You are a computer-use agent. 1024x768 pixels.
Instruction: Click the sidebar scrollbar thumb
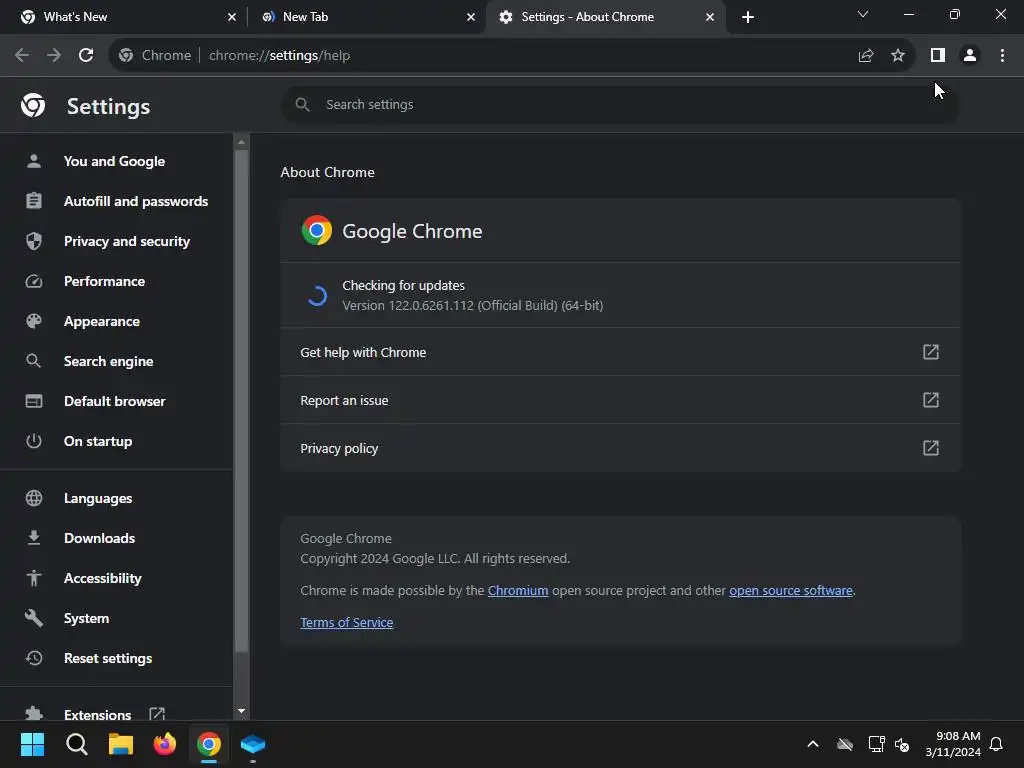[242, 400]
